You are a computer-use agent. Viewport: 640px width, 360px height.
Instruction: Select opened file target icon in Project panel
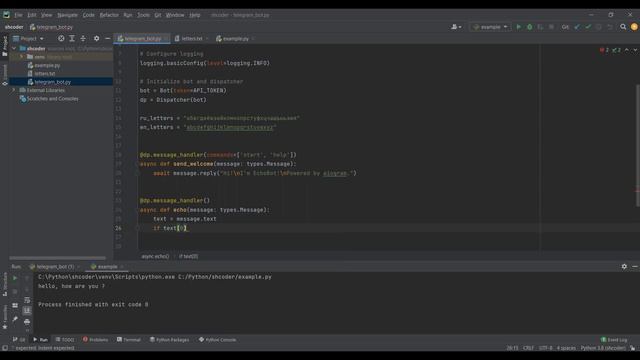[61, 38]
